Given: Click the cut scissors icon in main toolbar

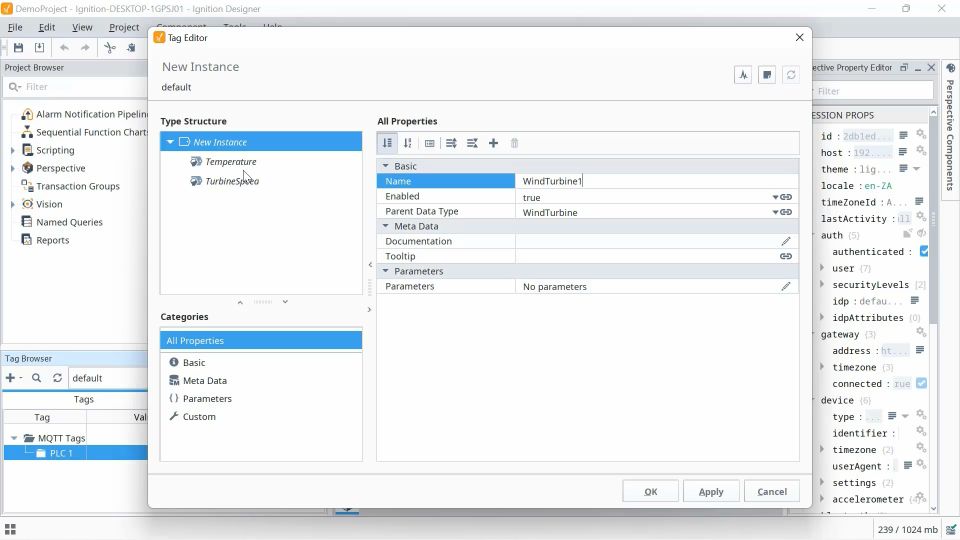Looking at the screenshot, I should (x=110, y=47).
